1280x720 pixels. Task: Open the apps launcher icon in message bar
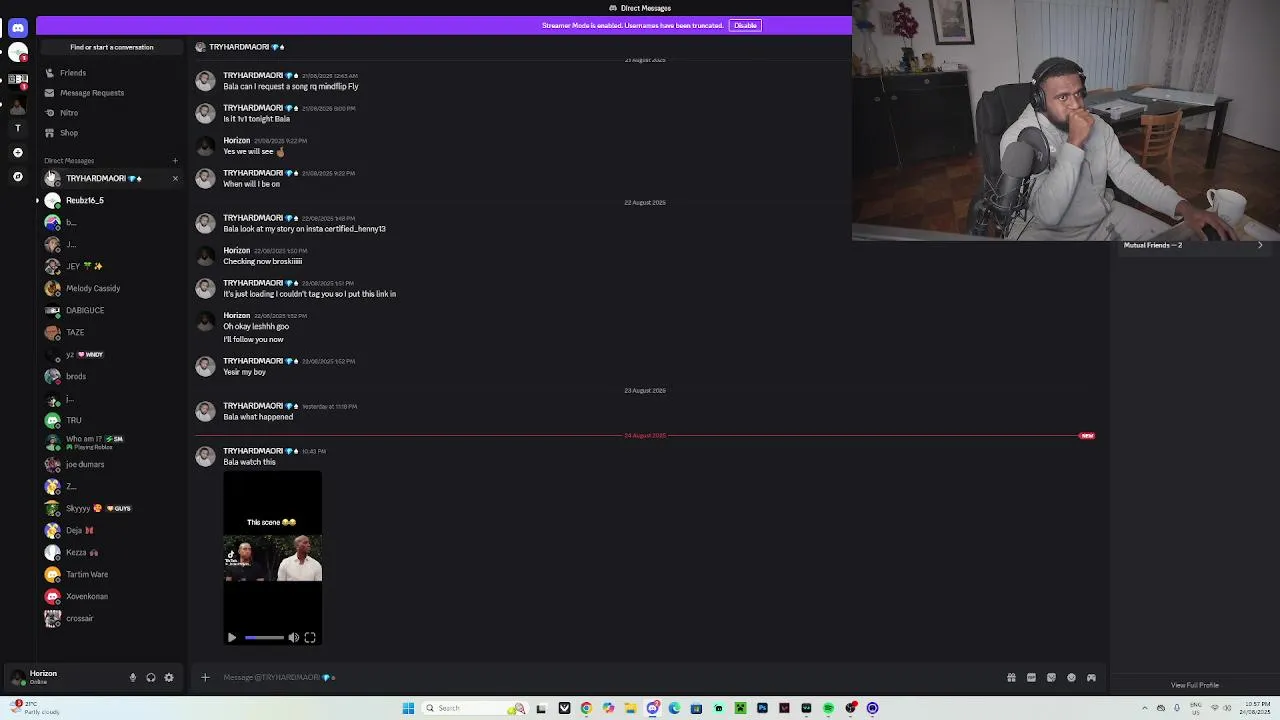tap(1091, 678)
